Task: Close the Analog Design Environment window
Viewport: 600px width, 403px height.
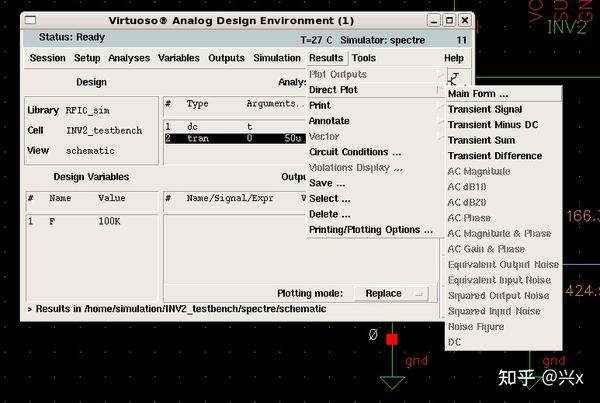Action: (465, 20)
